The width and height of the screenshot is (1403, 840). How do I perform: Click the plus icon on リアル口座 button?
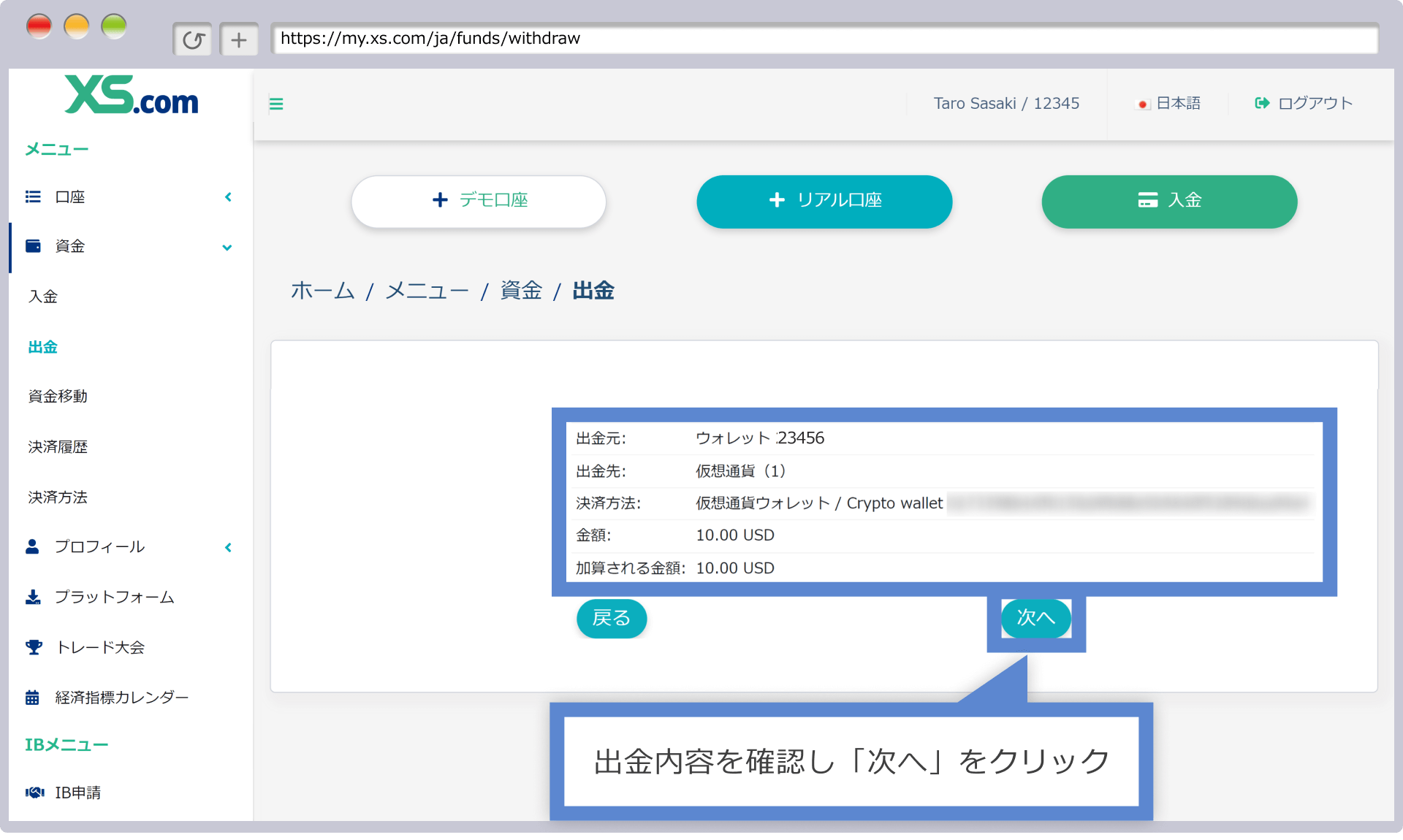[x=777, y=199]
